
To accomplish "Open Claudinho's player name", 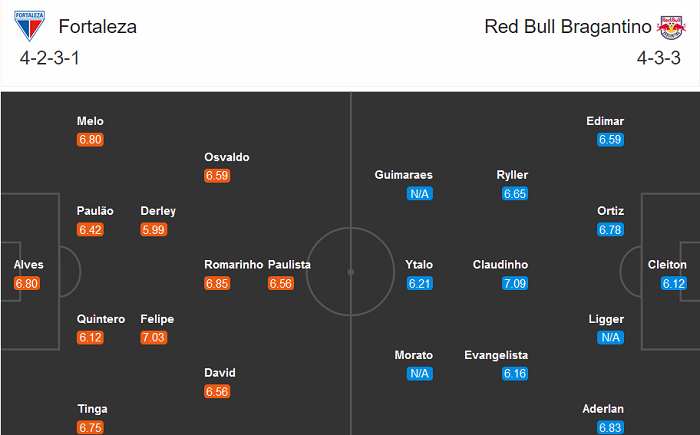I will (500, 265).
